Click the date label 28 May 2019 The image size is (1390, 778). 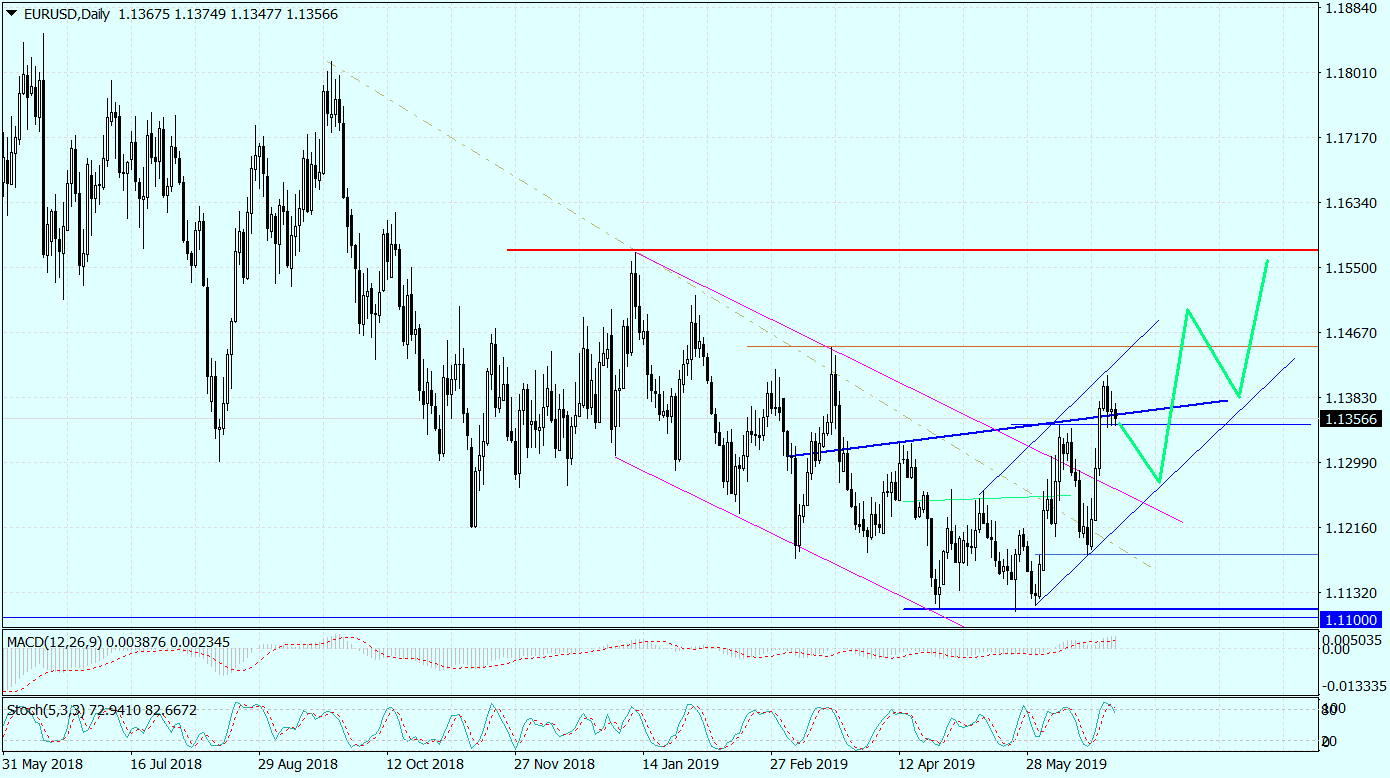(1067, 765)
